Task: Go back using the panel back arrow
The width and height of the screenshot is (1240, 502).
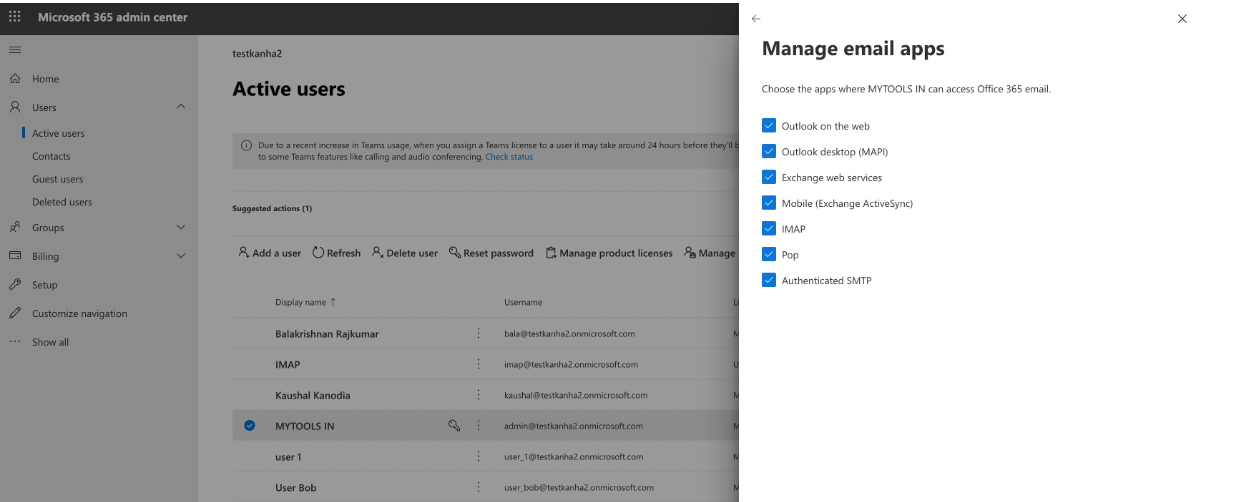Action: coord(756,18)
